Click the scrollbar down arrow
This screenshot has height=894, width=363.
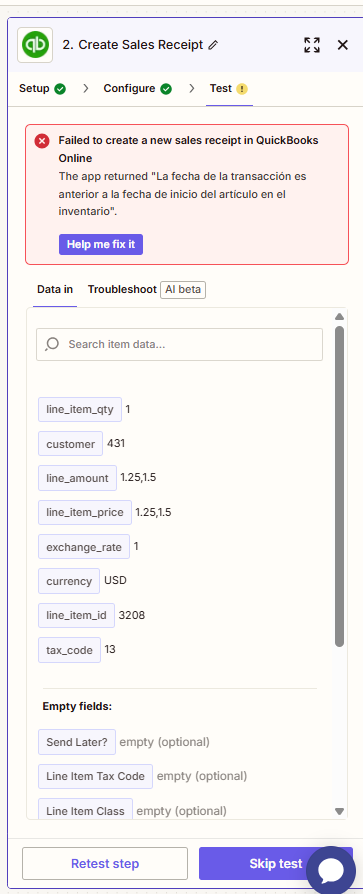pos(340,811)
